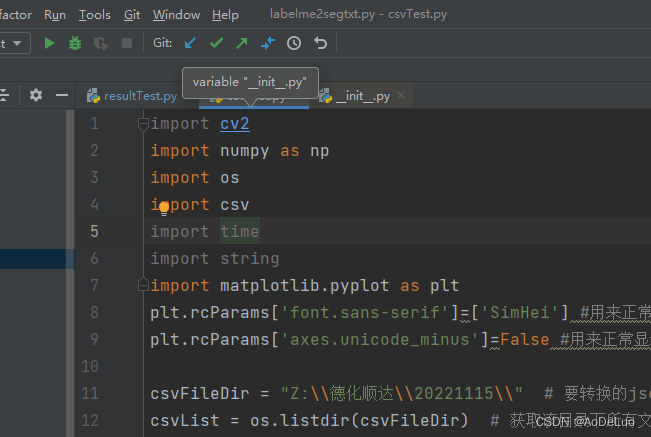Open Git compare/merge branches icon
This screenshot has height=437, width=651.
268,43
